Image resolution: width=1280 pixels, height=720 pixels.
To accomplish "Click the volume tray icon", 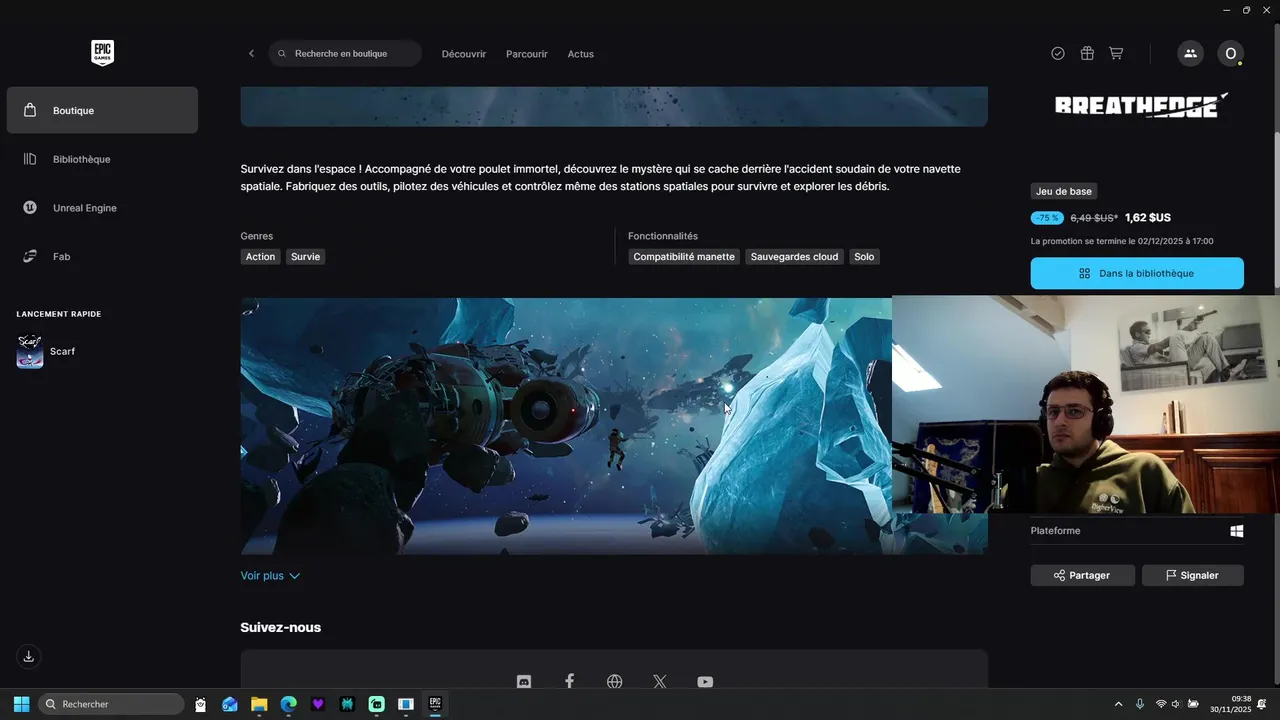I will coord(1176,704).
